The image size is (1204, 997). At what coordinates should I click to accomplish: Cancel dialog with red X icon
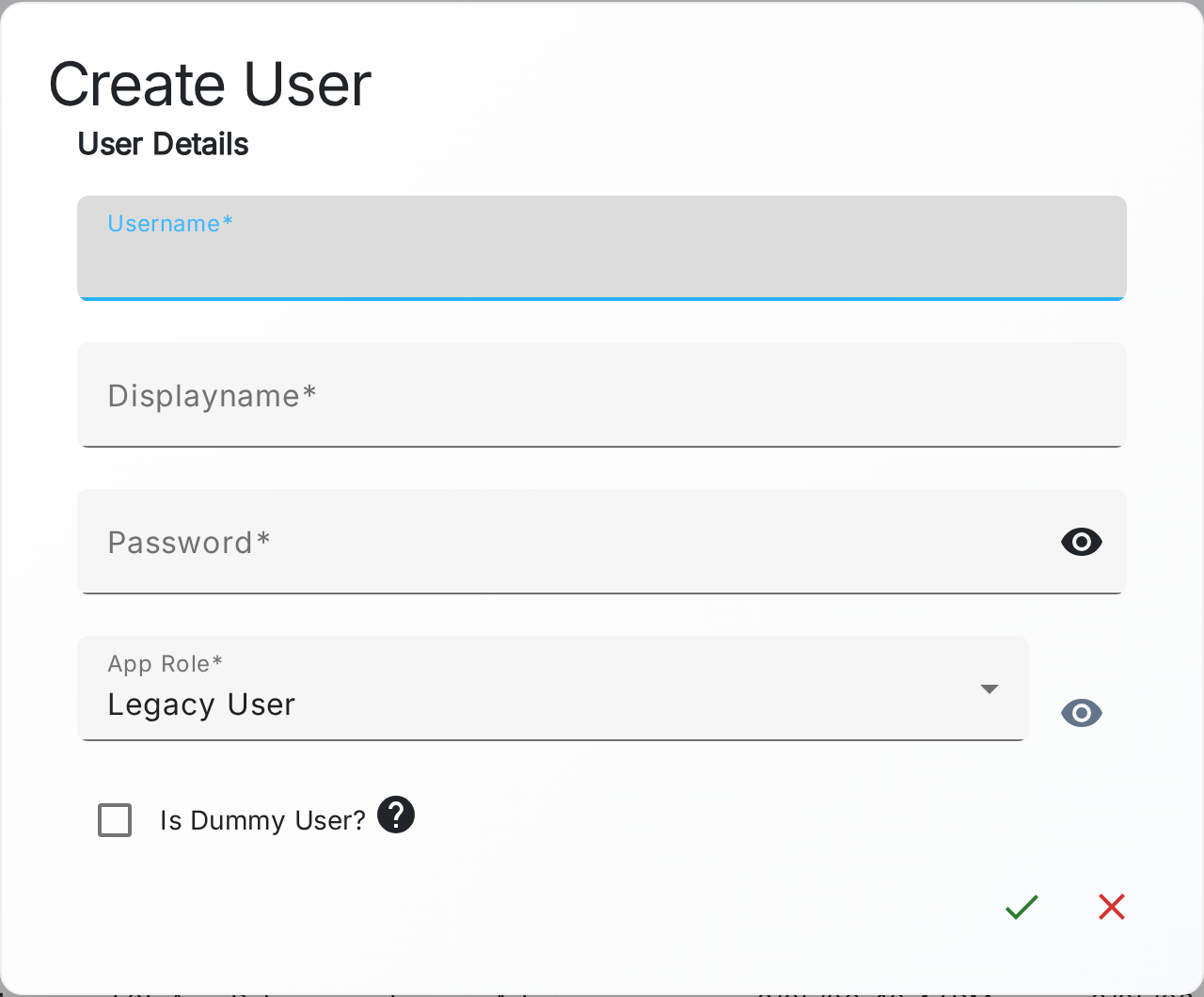click(x=1112, y=907)
